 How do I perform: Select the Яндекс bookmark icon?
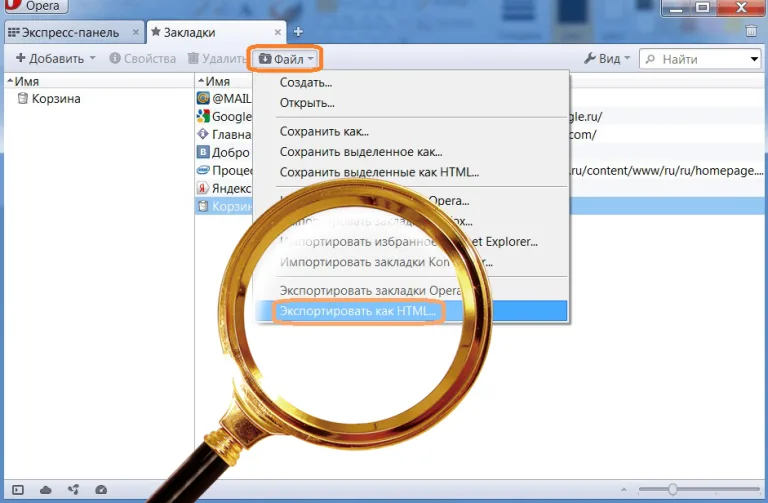(203, 188)
